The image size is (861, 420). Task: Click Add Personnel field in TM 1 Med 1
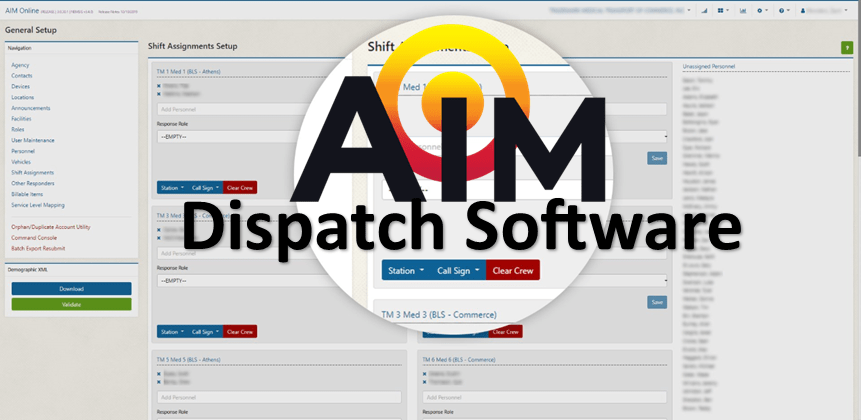tap(231, 109)
